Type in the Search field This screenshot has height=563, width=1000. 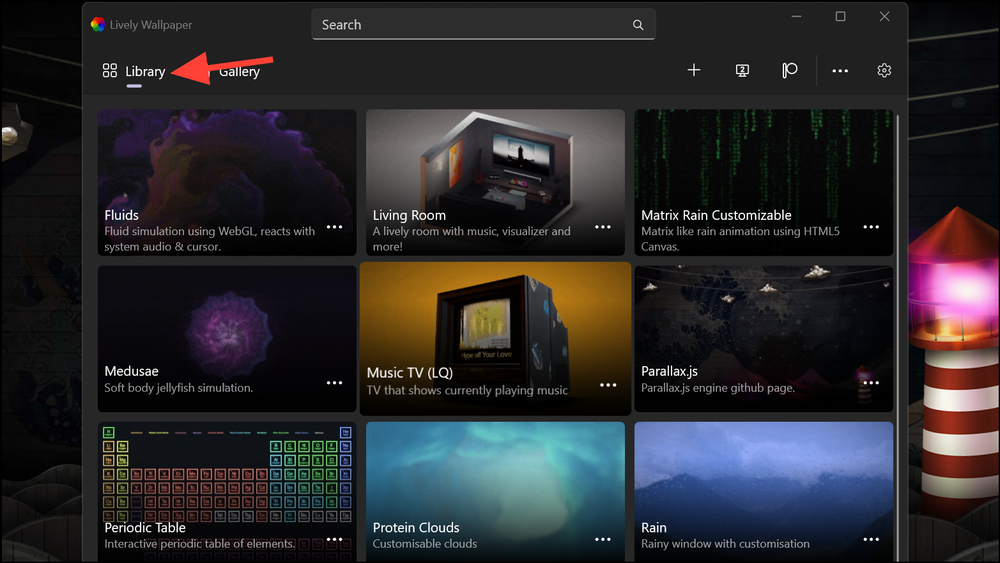tap(470, 25)
